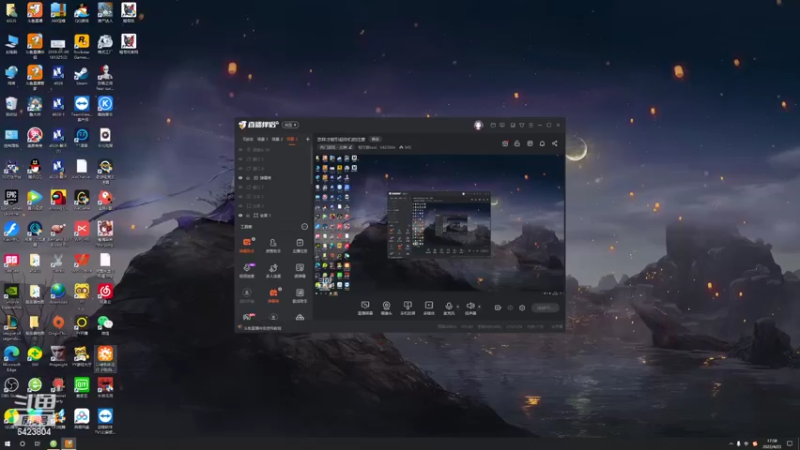This screenshot has height=450, width=800.
Task: Select the highlighted fourth source row in the list
Action: point(273,178)
